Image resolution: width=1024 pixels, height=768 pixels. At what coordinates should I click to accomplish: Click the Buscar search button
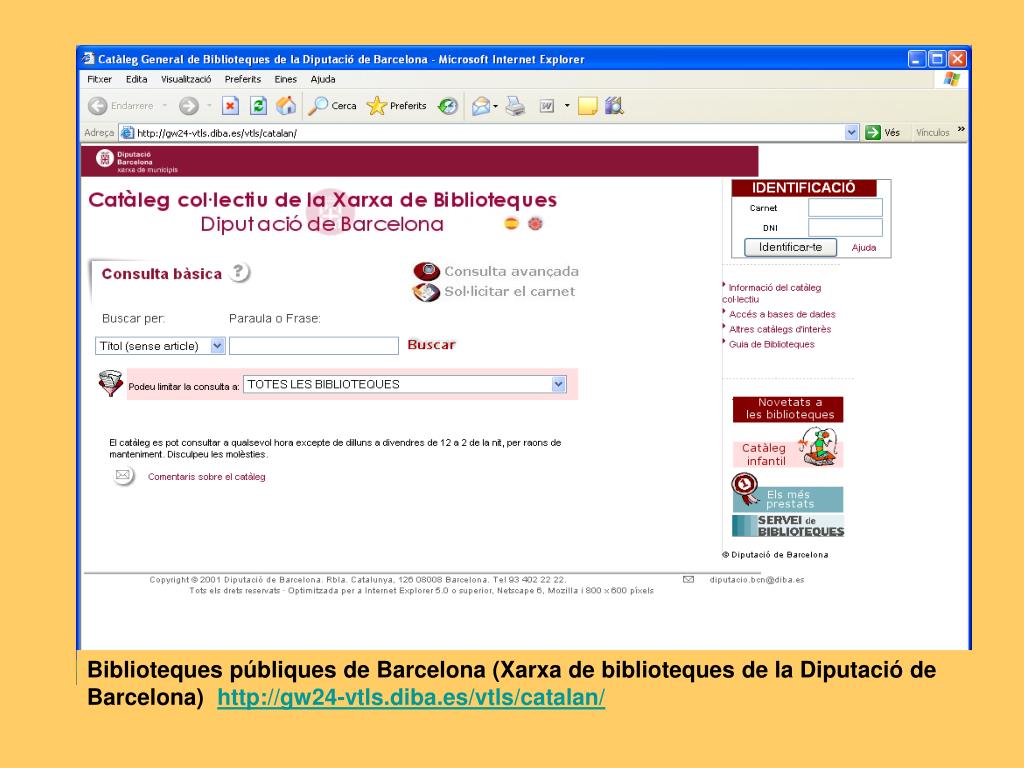click(431, 344)
